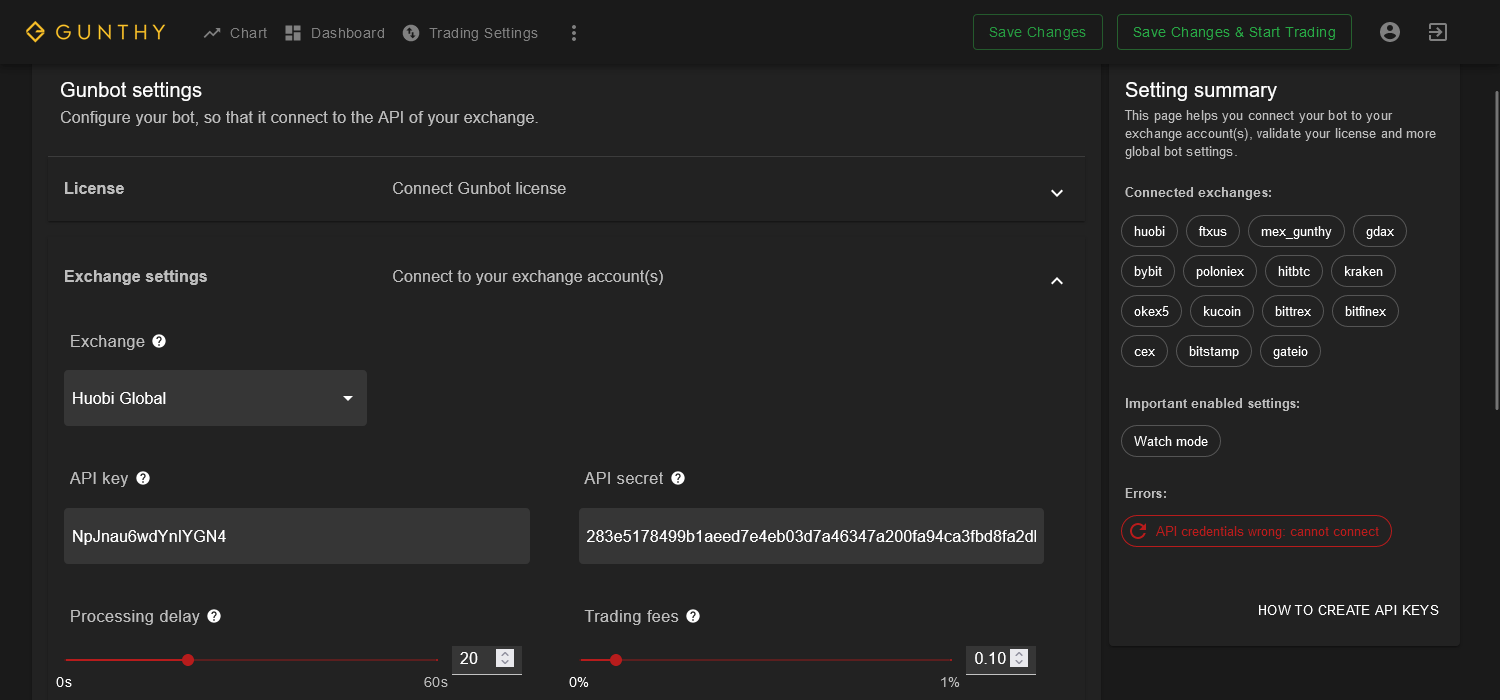Image resolution: width=1500 pixels, height=700 pixels.
Task: Click the refresh icon in error chip
Action: pos(1138,531)
